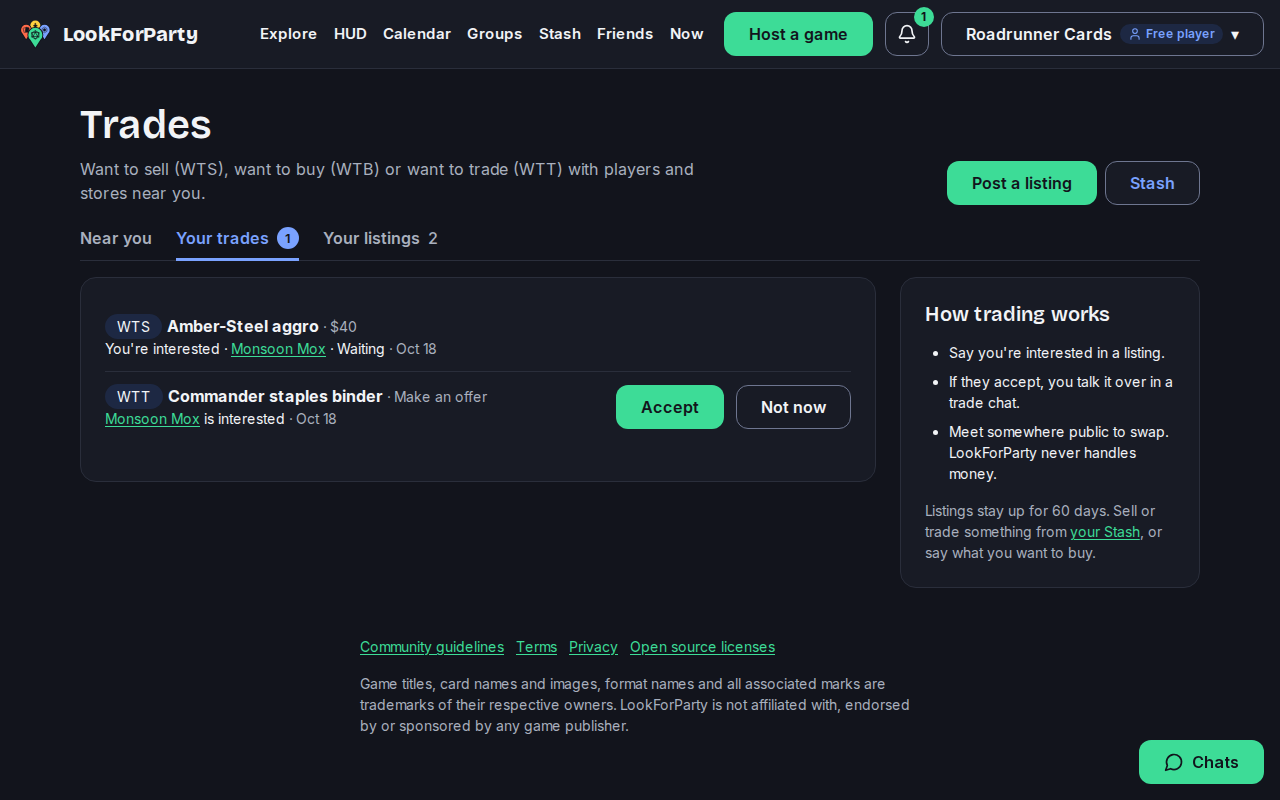This screenshot has width=1280, height=800.
Task: Click the LookForParty logo icon
Action: [35, 34]
